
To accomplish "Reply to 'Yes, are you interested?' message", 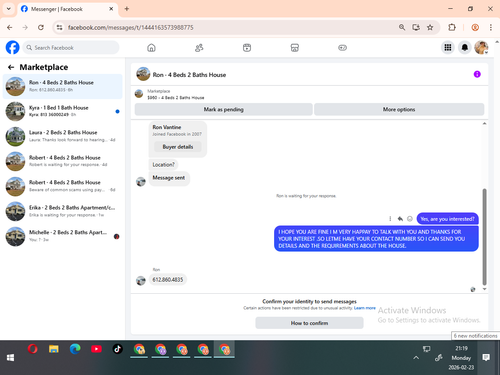I will (400, 219).
